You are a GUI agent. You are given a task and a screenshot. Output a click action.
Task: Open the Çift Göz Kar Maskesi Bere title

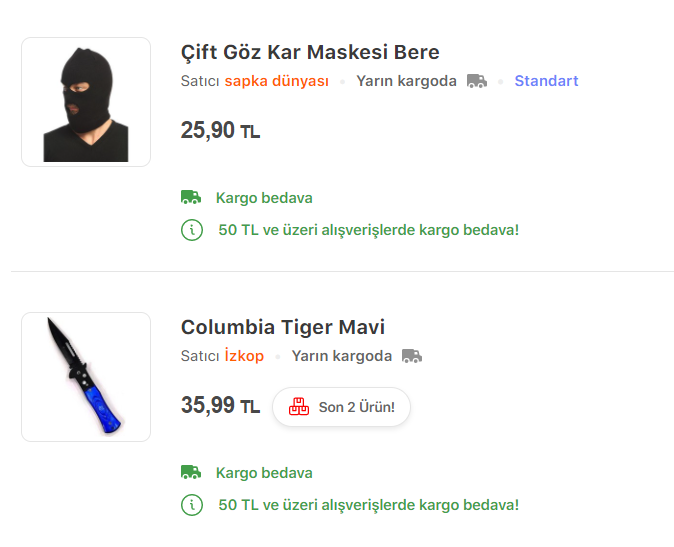[x=310, y=52]
